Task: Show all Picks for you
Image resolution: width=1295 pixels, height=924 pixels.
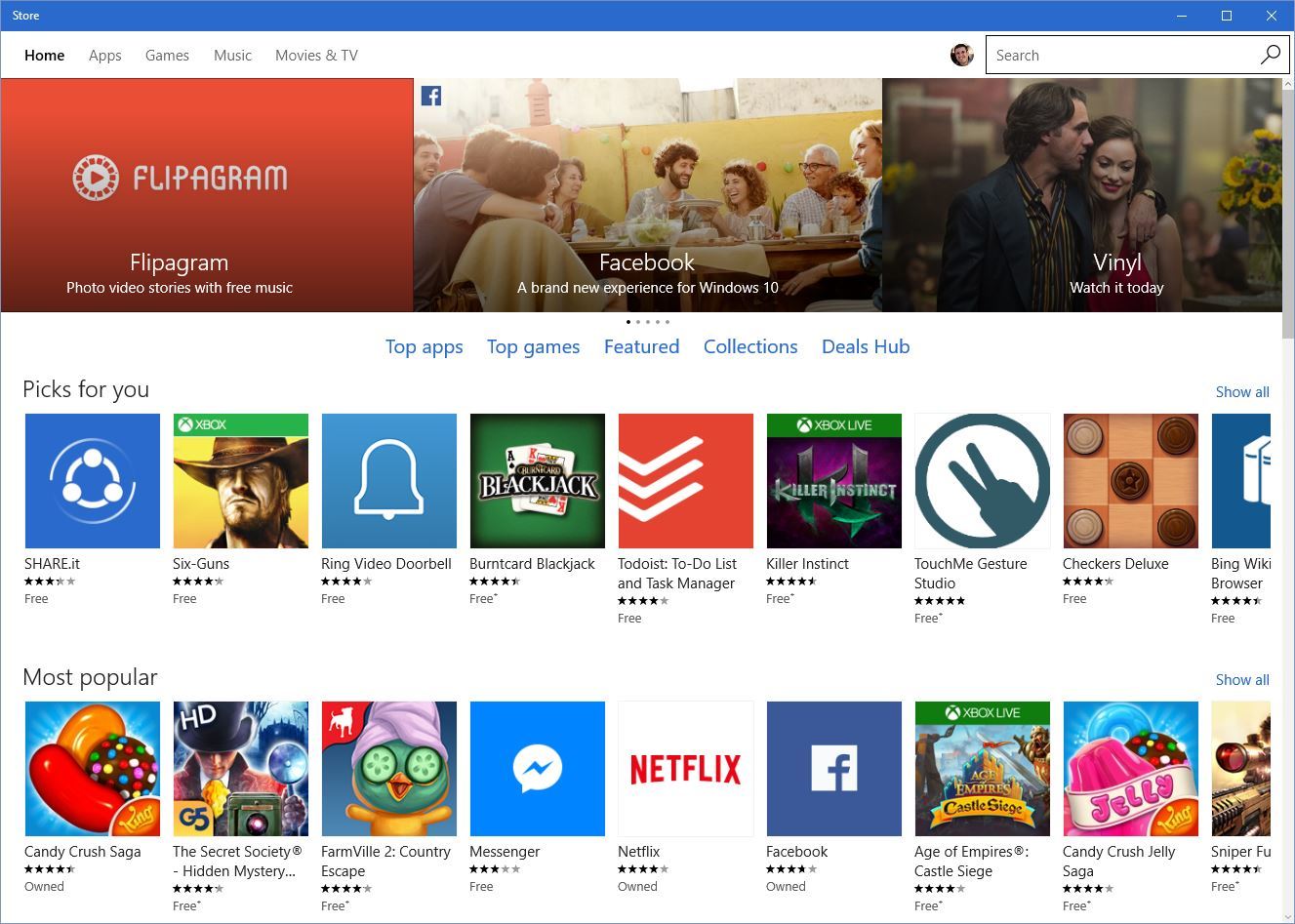Action: click(1242, 392)
